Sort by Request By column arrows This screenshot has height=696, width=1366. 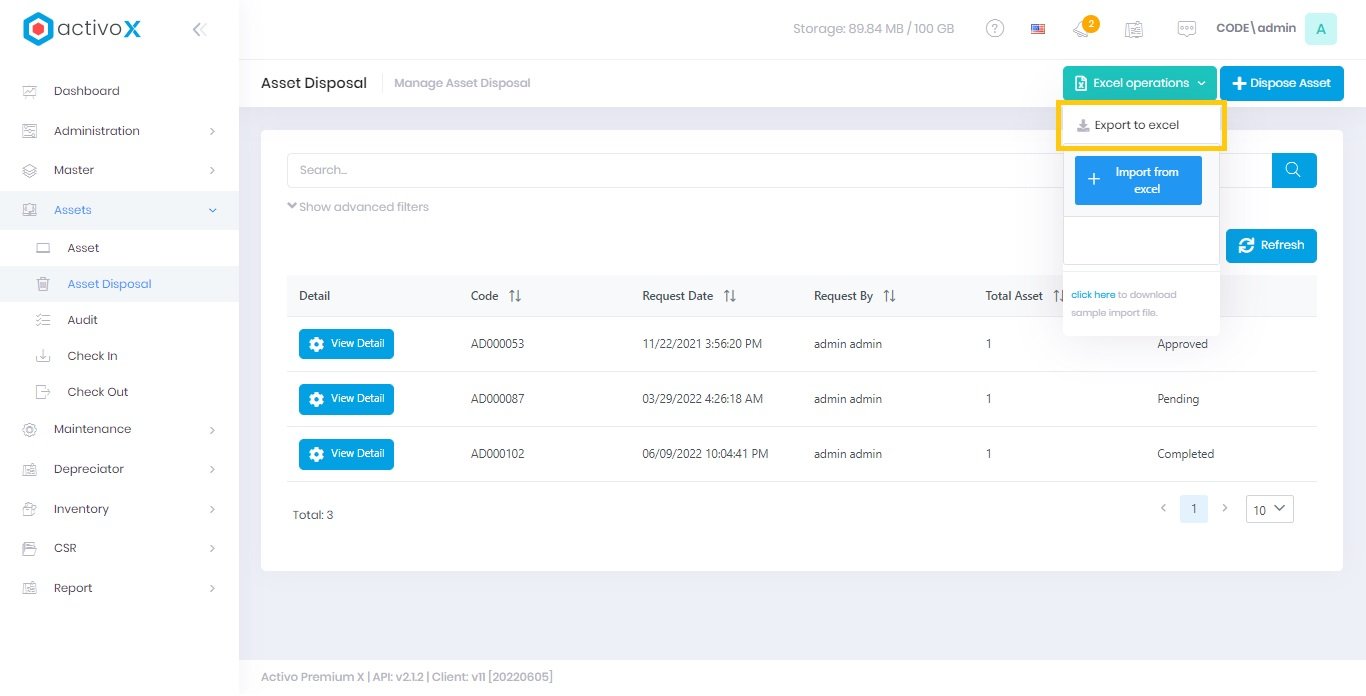click(889, 296)
